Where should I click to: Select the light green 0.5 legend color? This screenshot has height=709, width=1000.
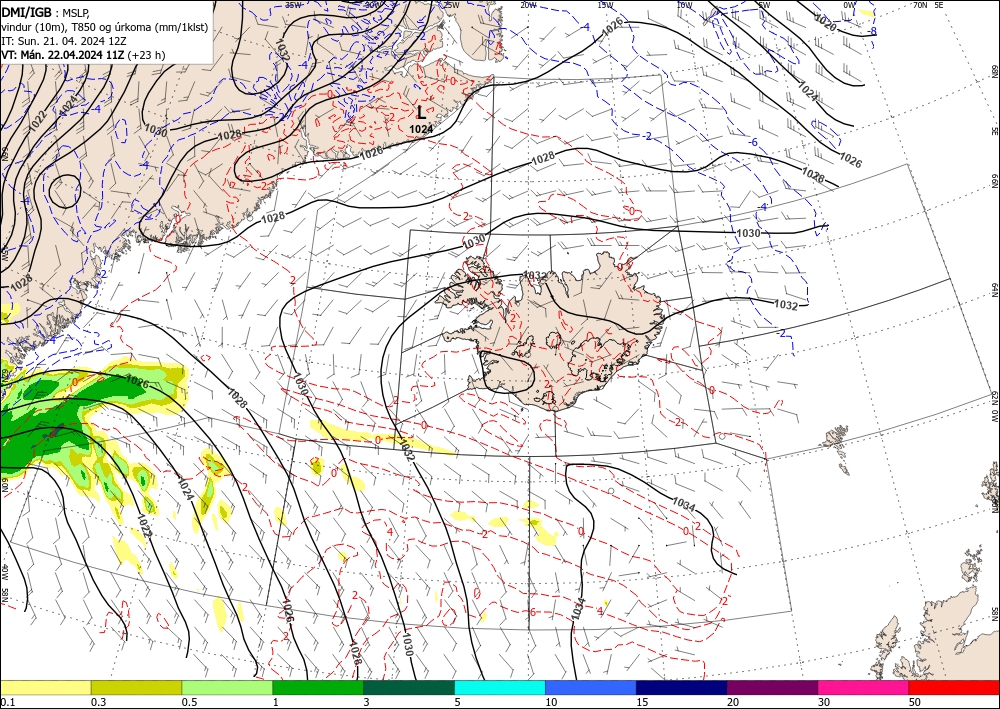(227, 687)
